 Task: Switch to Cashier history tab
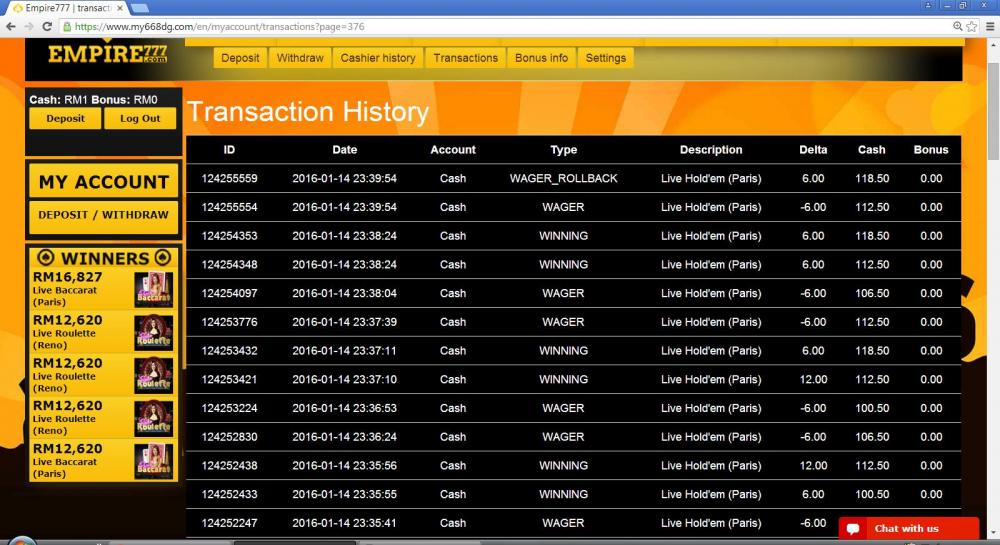point(378,58)
